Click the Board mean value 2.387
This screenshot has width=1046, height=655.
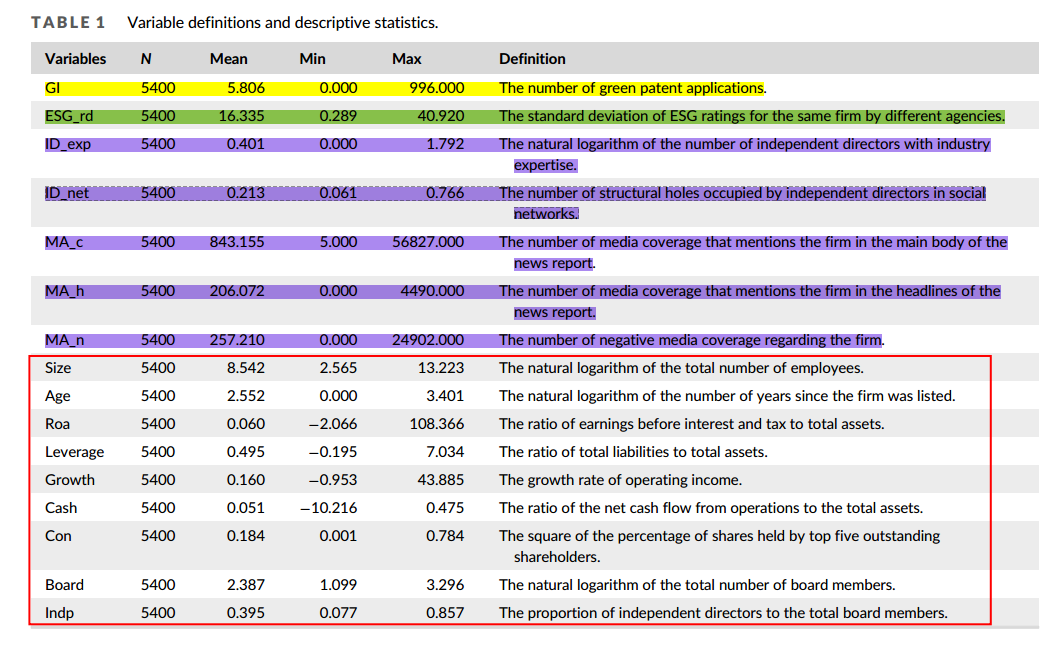pos(245,585)
